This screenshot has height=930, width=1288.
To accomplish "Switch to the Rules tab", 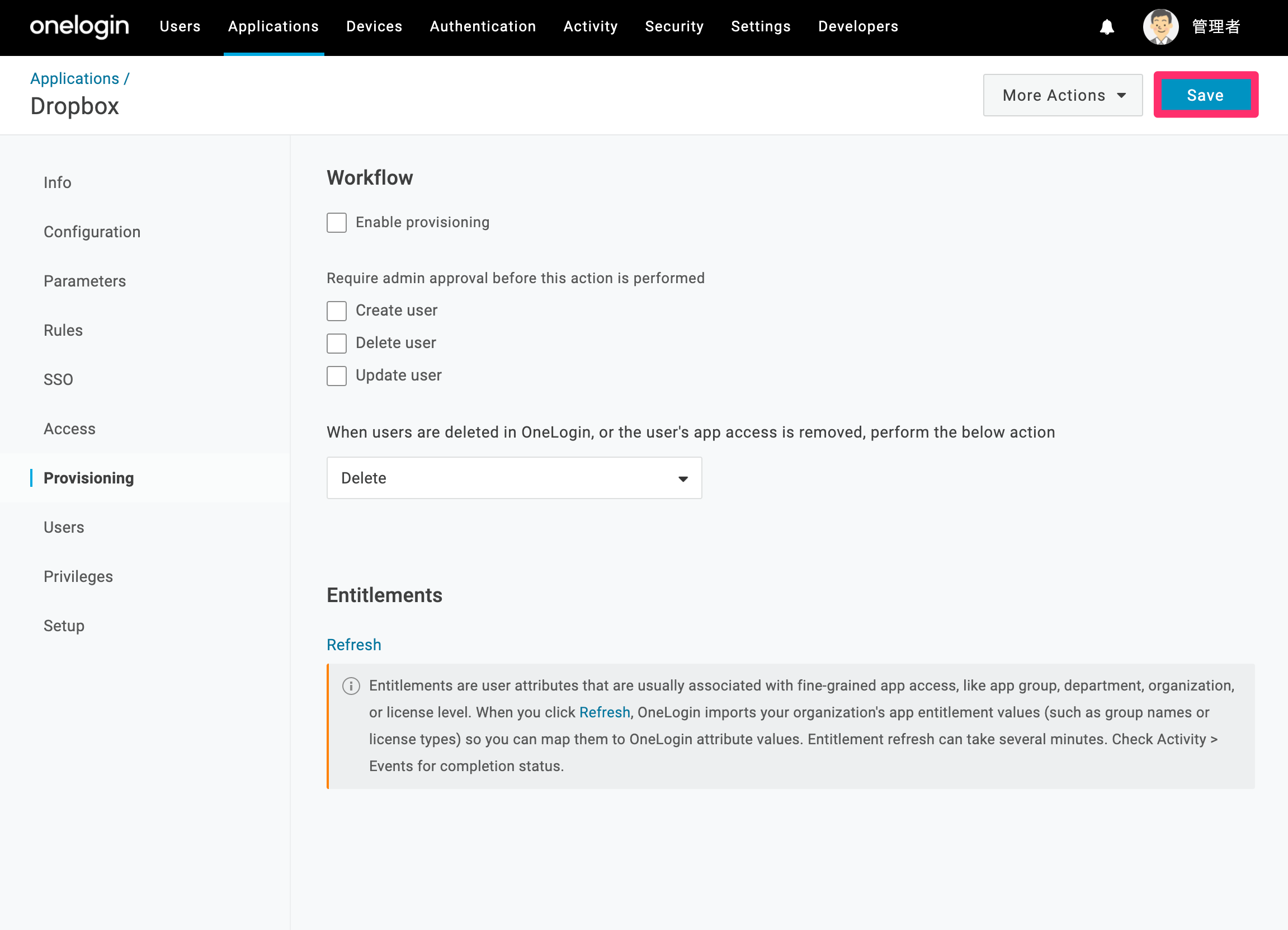I will [x=63, y=330].
